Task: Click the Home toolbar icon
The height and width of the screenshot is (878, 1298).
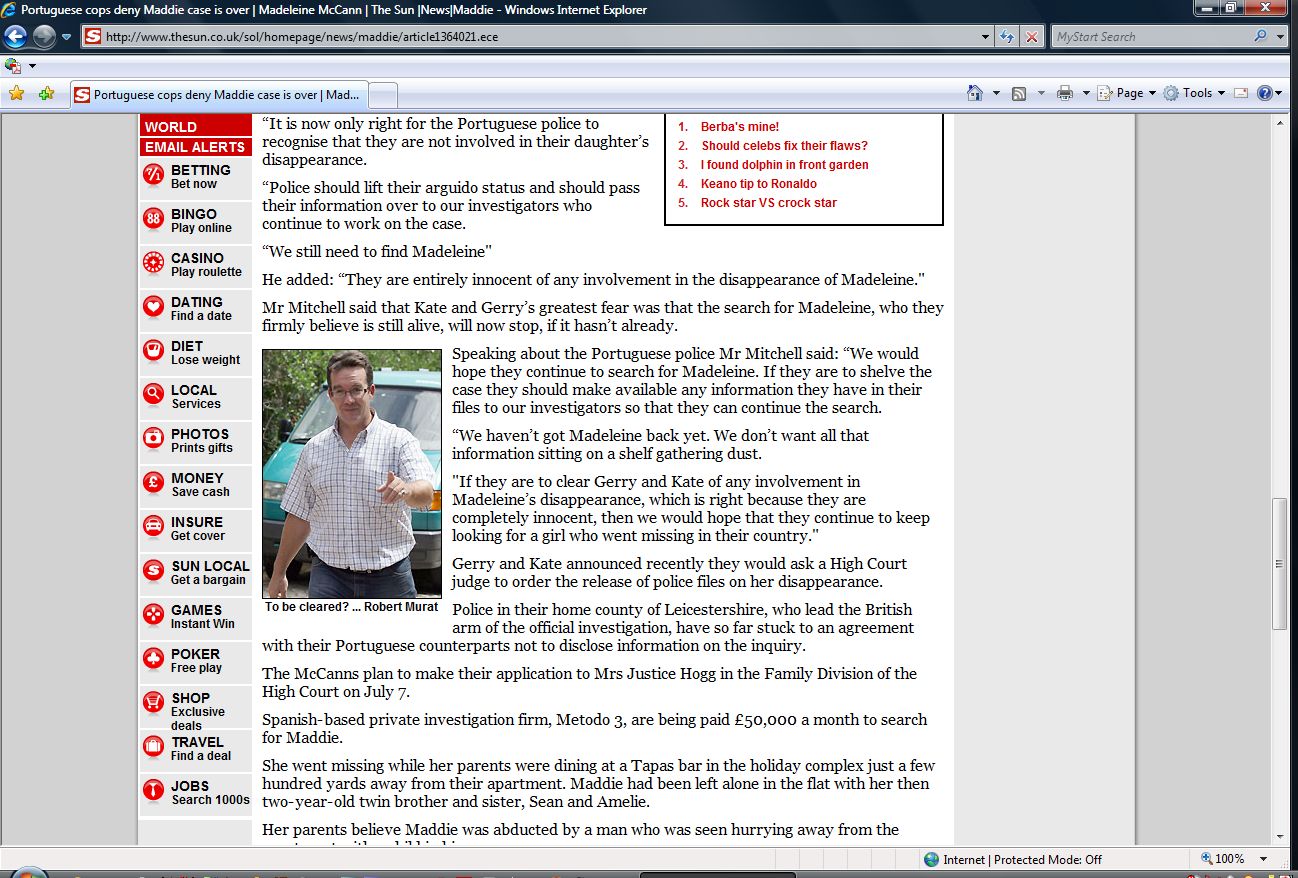Action: [x=975, y=93]
